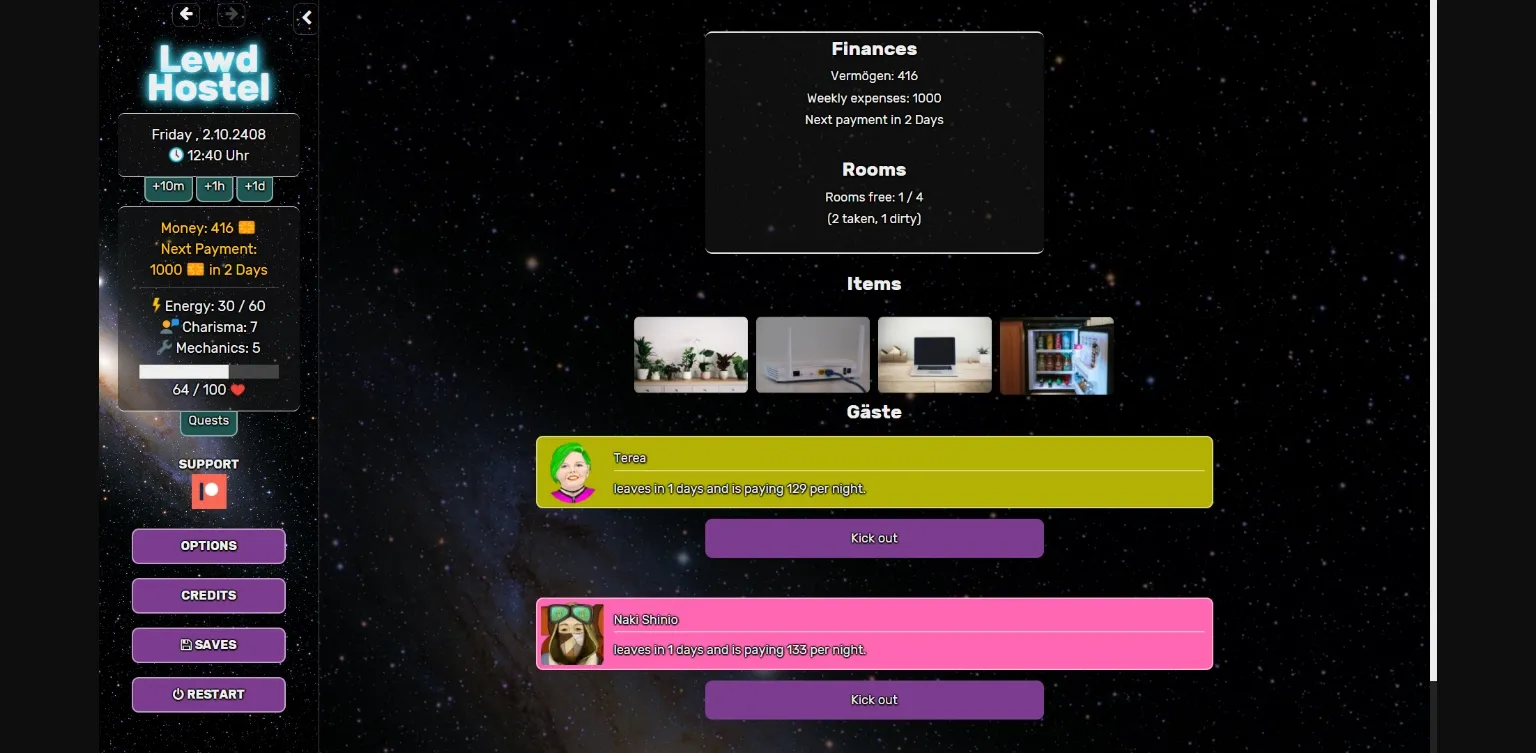
Task: Click the clock icon beside 12:40 Uhr
Action: tap(176, 155)
